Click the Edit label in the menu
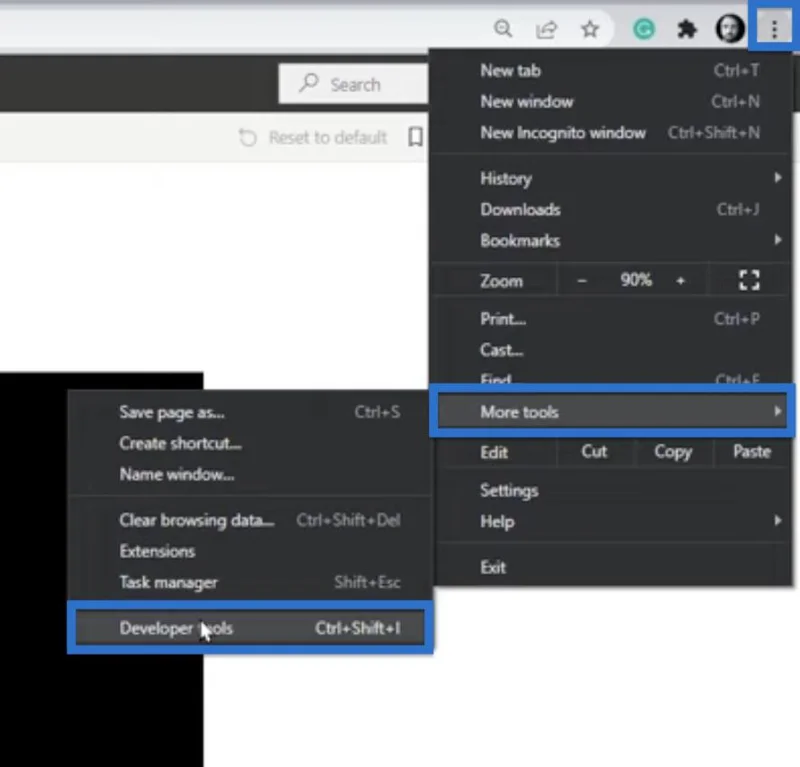This screenshot has height=767, width=800. click(x=494, y=453)
